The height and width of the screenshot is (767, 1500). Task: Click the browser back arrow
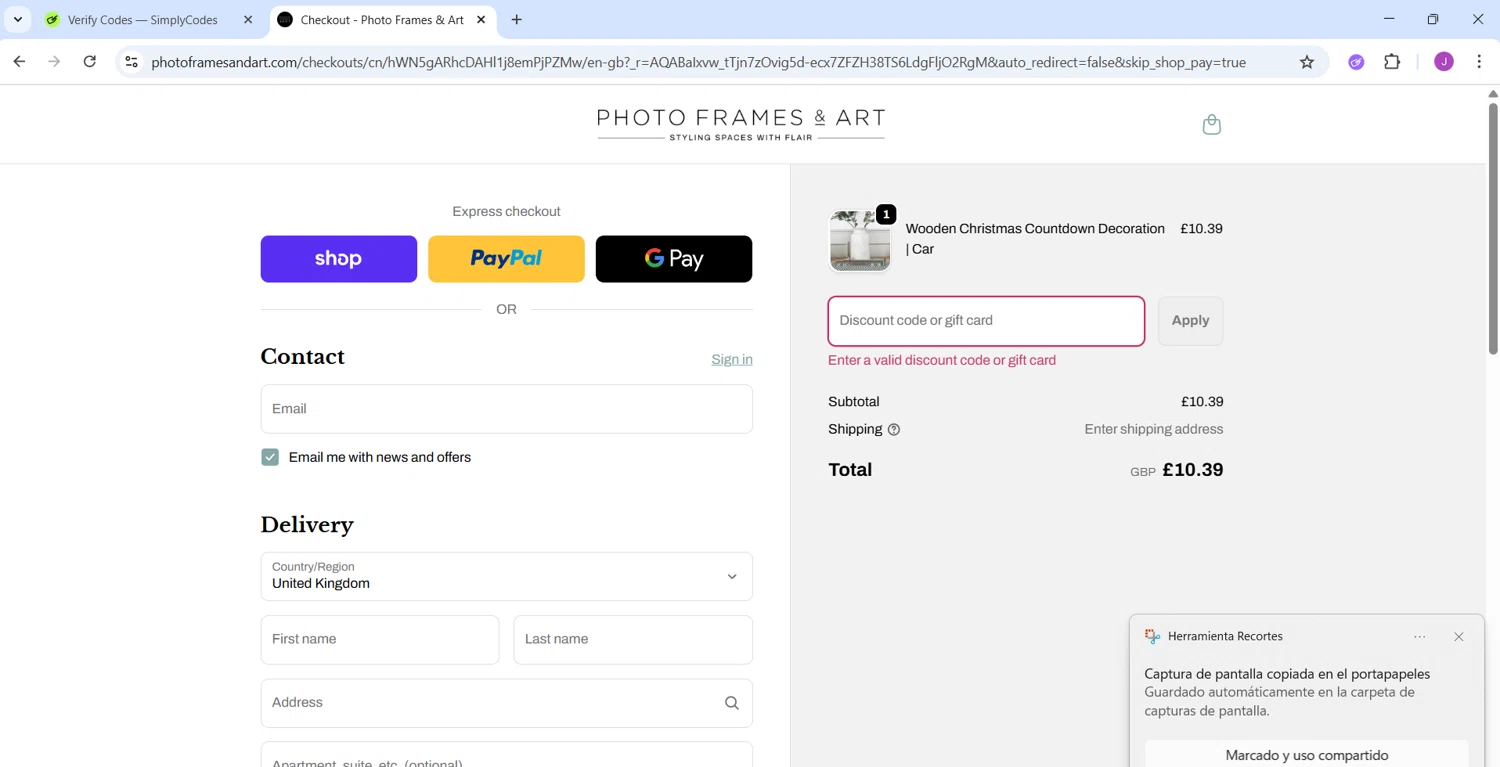pos(19,62)
